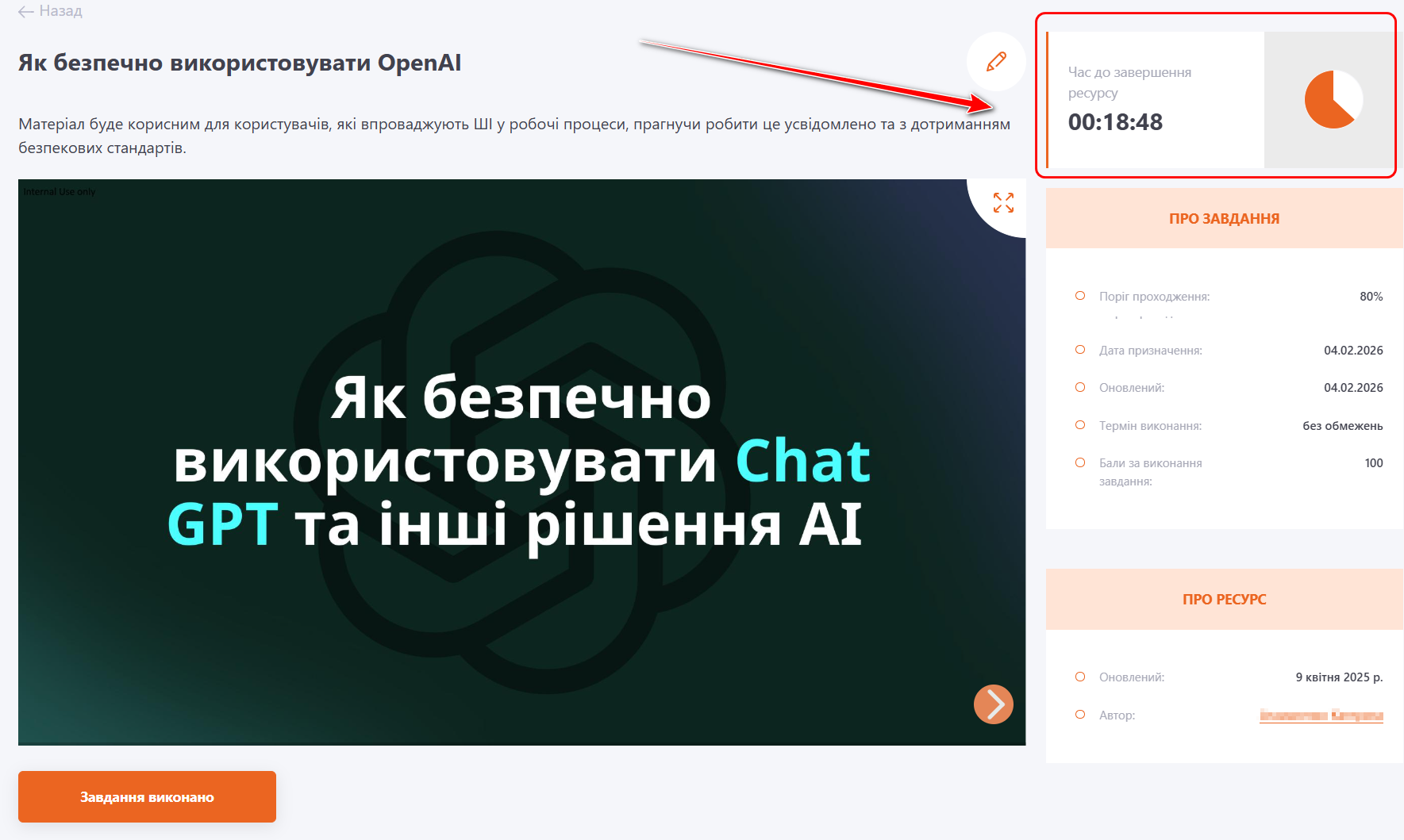Go to next slide with arrow button
Screen dimensions: 1404x840
coord(993,704)
